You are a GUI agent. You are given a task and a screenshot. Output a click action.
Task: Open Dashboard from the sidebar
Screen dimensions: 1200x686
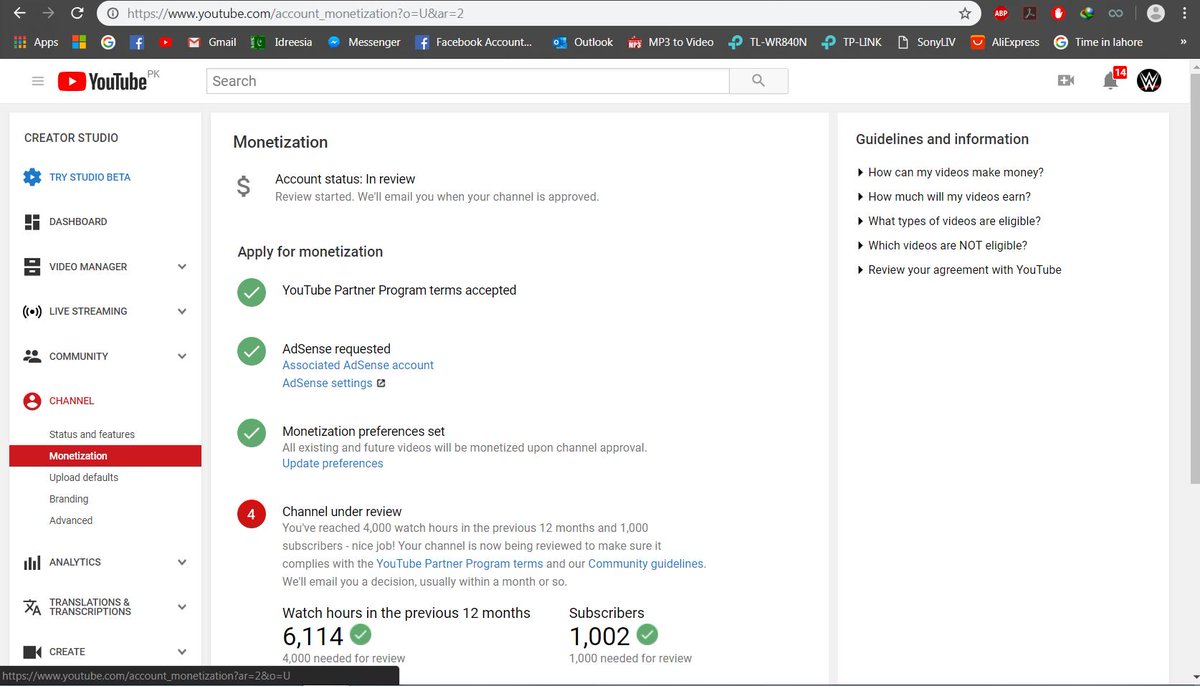[78, 222]
